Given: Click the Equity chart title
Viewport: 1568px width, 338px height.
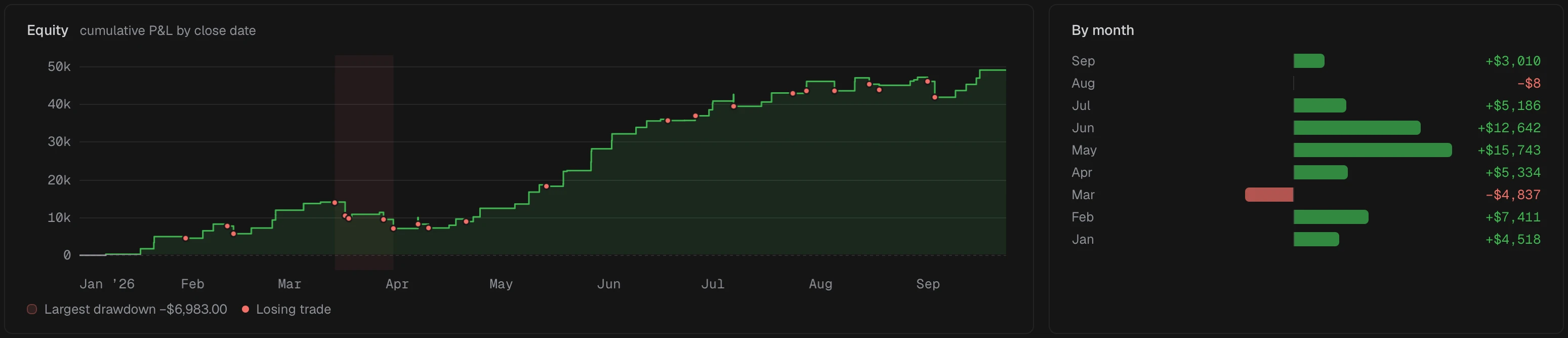Looking at the screenshot, I should click(48, 30).
